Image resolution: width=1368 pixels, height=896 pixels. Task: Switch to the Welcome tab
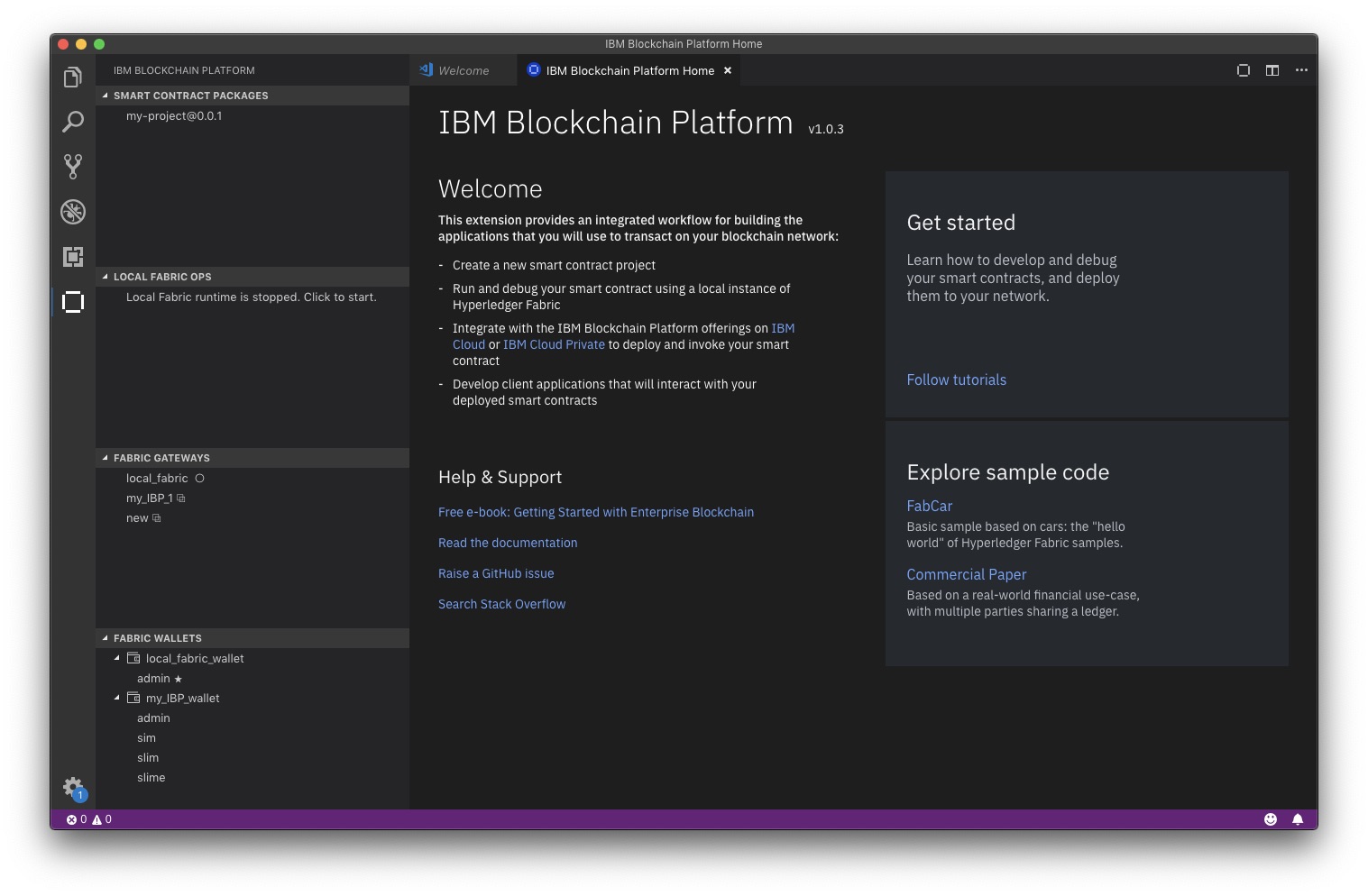click(464, 70)
